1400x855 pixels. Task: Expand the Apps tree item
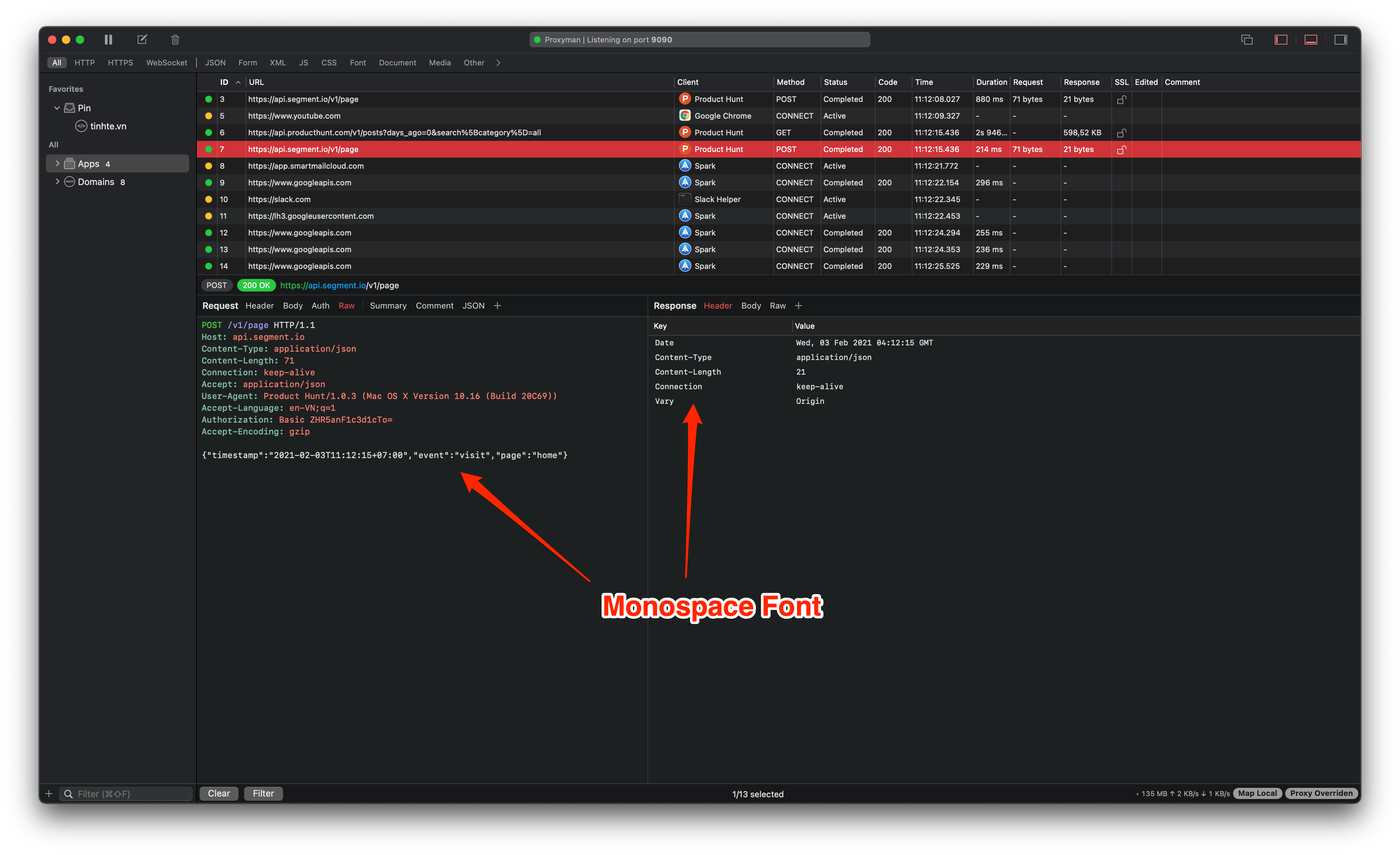click(57, 164)
